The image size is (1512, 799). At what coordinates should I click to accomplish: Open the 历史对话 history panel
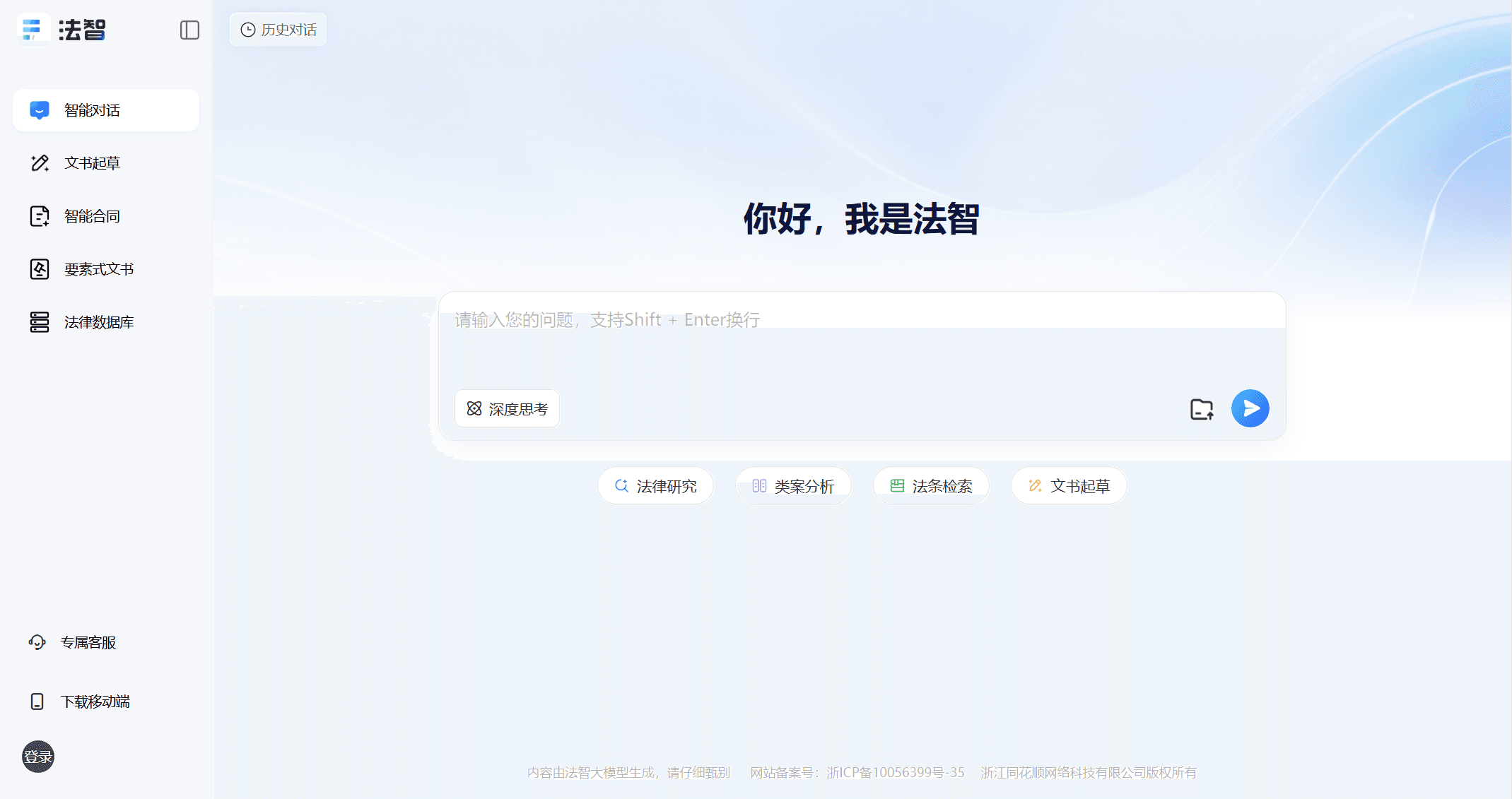278,30
